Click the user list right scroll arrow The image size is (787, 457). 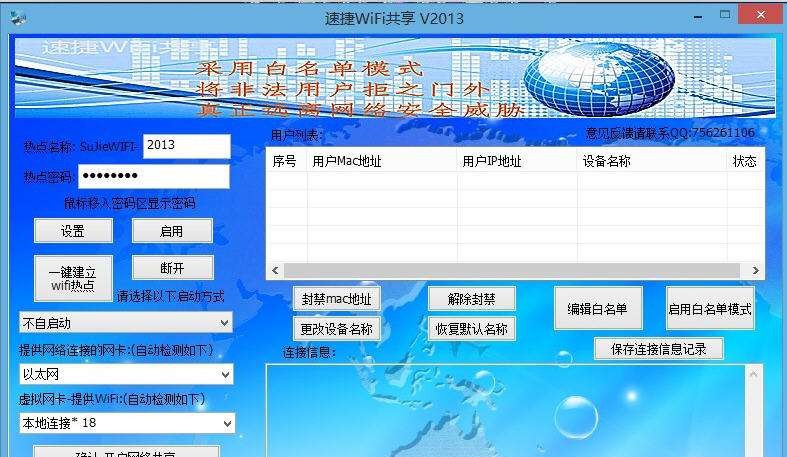755,270
